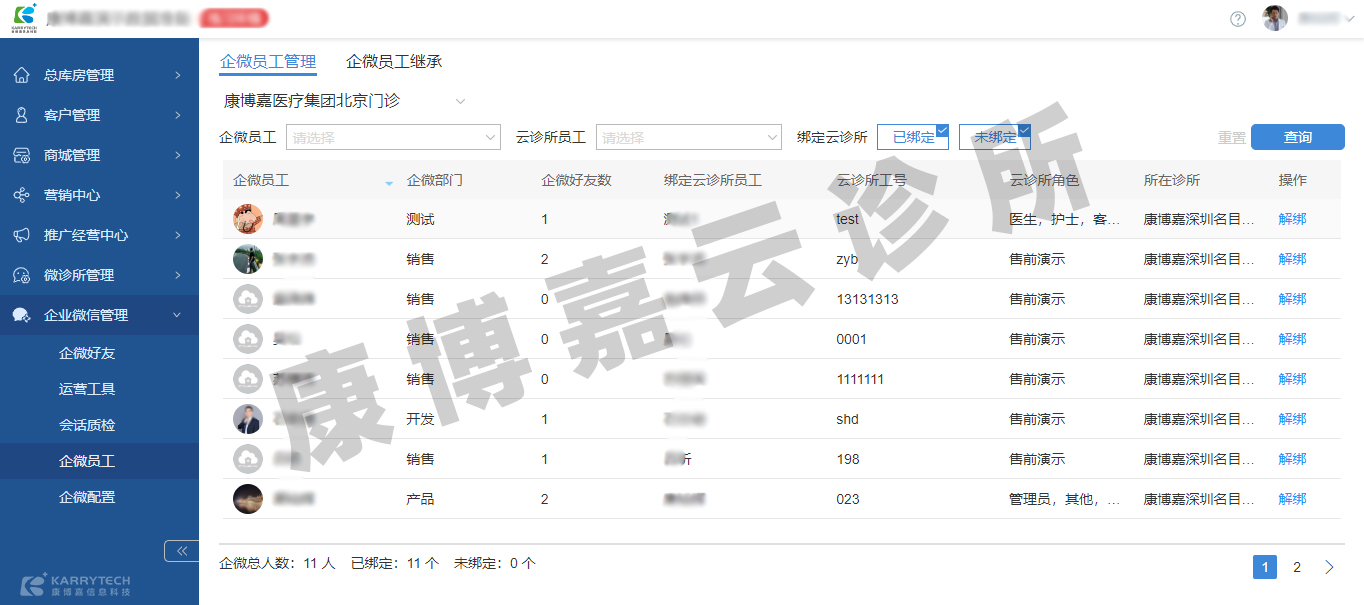
Task: Click 开发 department cell in shd row
Action: point(421,419)
